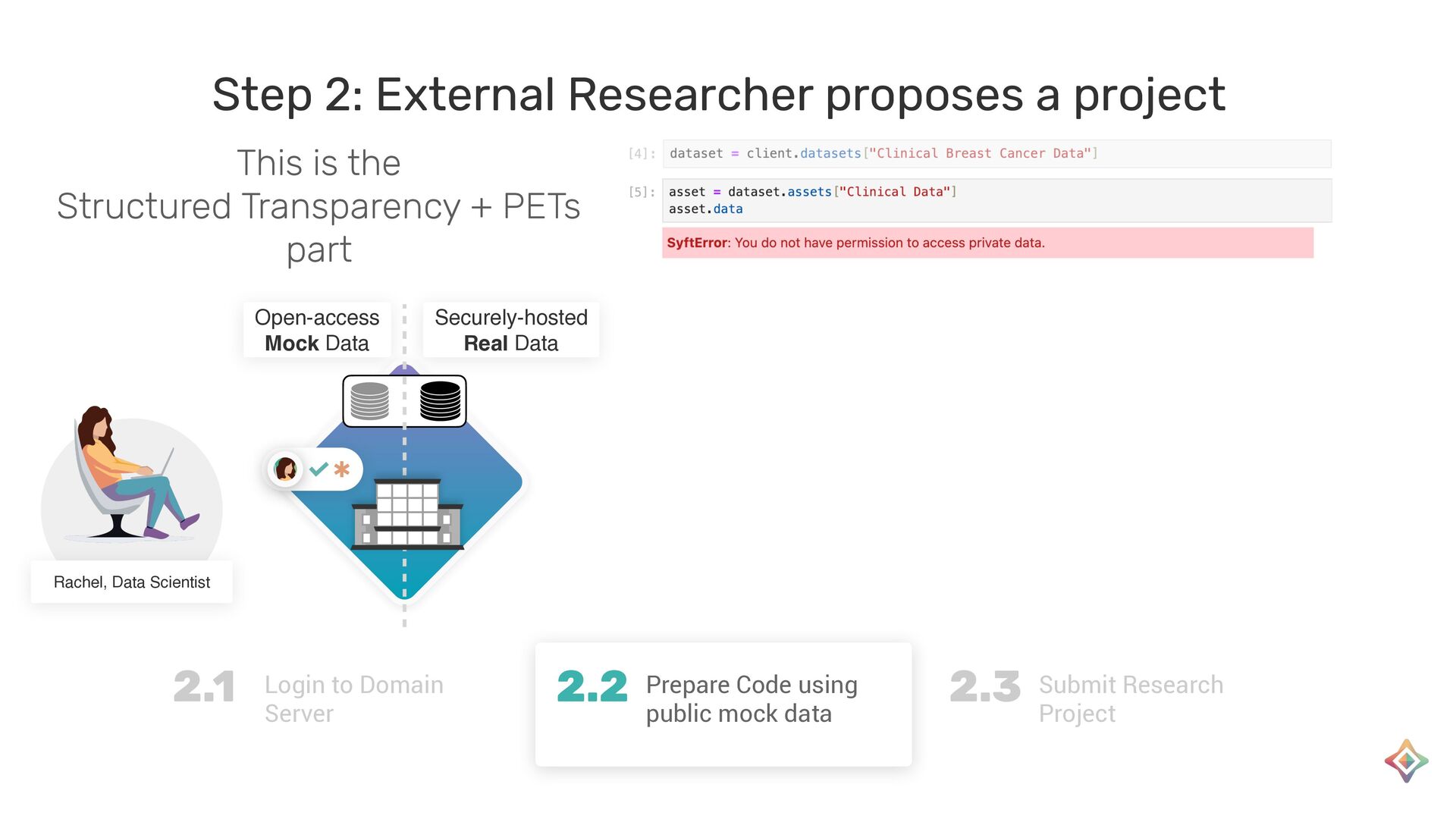Click the Rachel, Data Scientist name label
This screenshot has width=1456, height=819.
point(132,582)
